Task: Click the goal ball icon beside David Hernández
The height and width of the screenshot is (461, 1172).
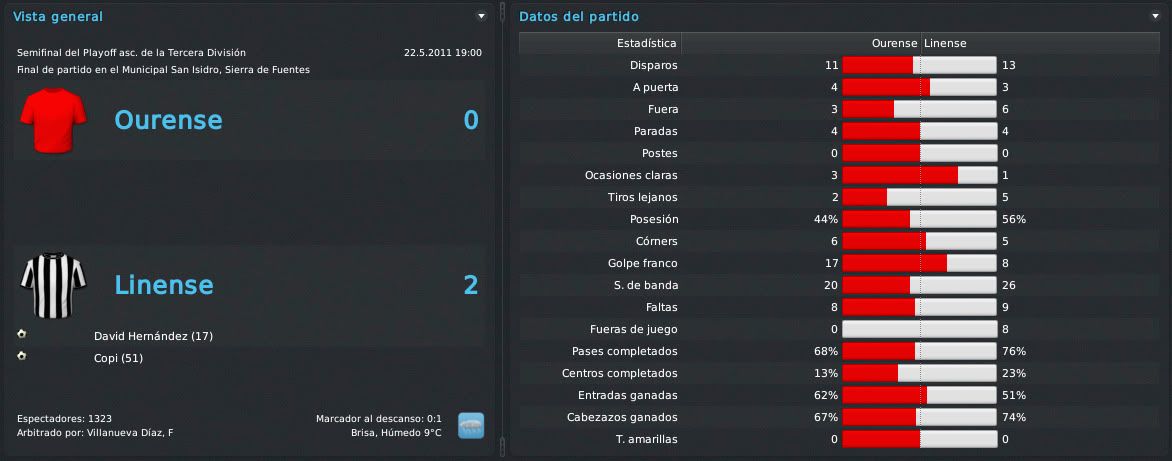Action: point(21,334)
